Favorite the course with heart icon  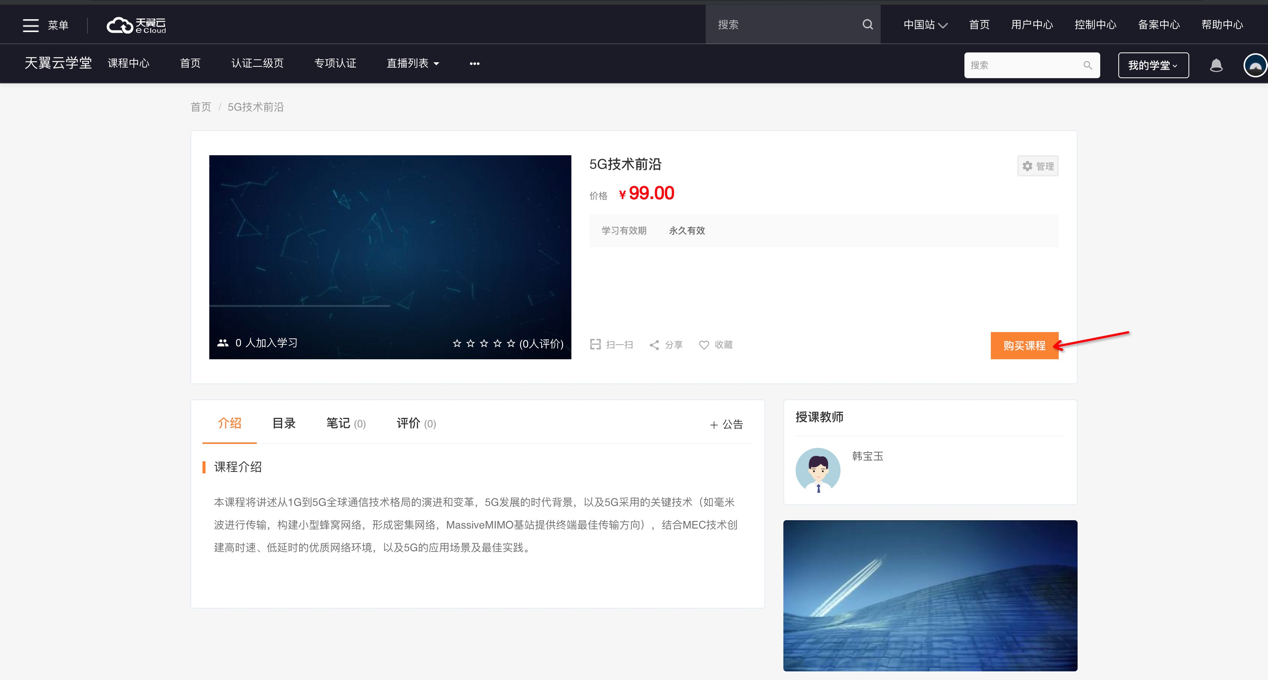(704, 345)
